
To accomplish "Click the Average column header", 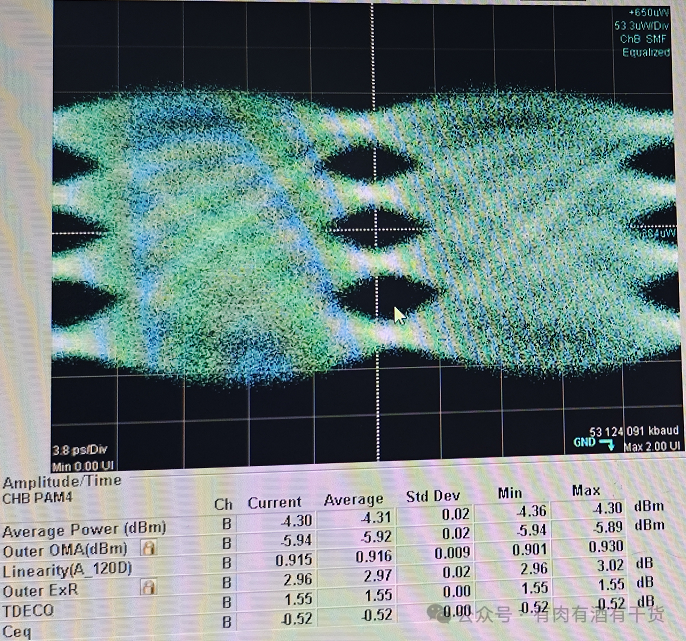I will [x=354, y=499].
